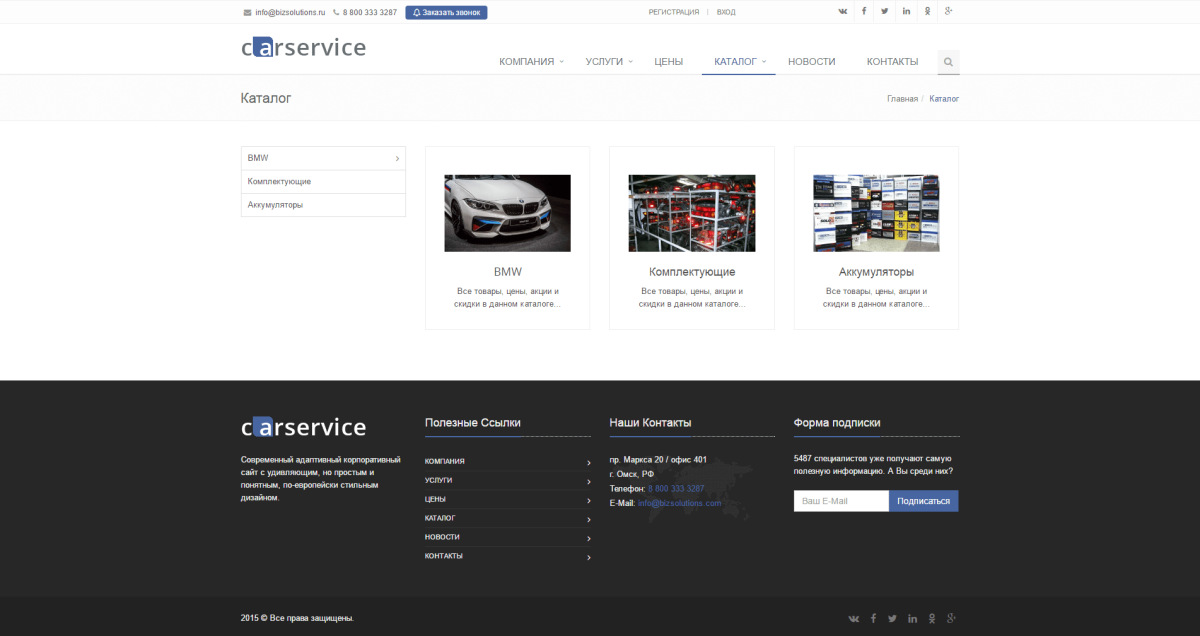The width and height of the screenshot is (1200, 636).
Task: Open the Facebook icon in the top bar
Action: tap(863, 11)
